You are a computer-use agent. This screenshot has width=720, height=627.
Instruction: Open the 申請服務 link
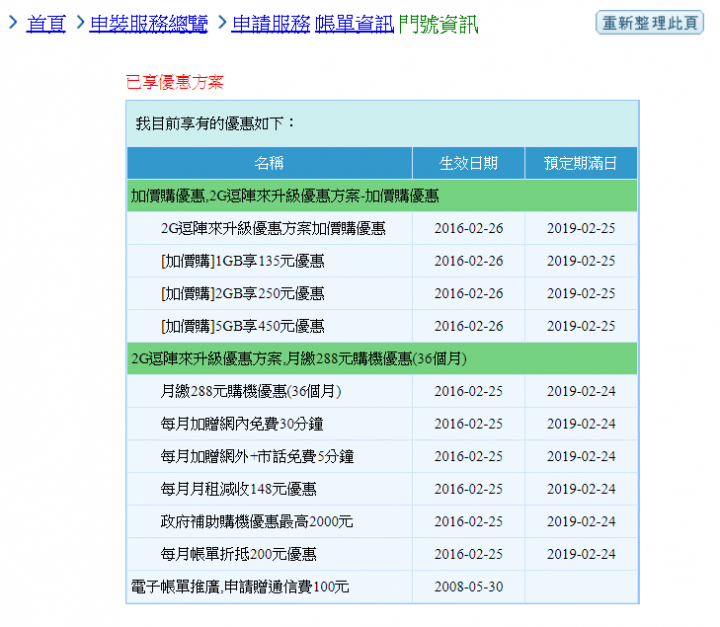click(x=271, y=24)
